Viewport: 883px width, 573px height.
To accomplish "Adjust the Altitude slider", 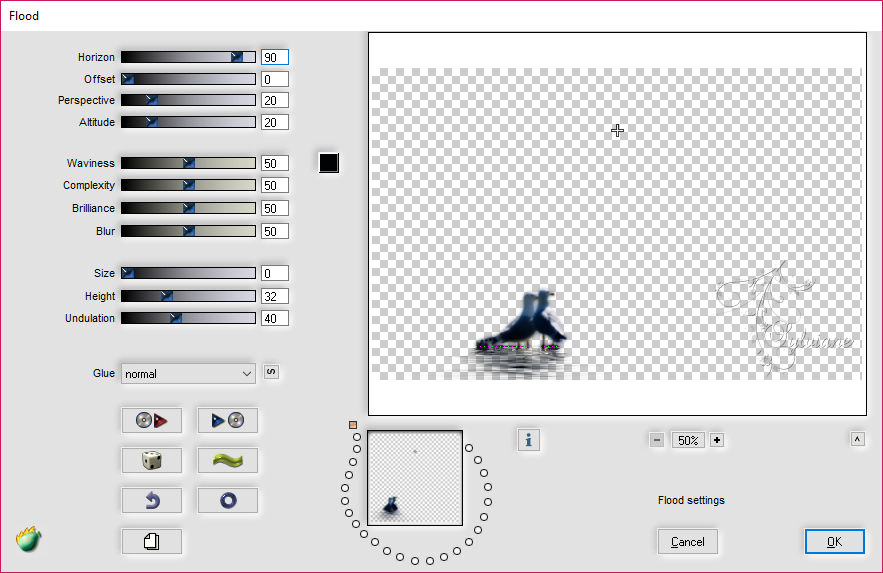I will coord(188,122).
